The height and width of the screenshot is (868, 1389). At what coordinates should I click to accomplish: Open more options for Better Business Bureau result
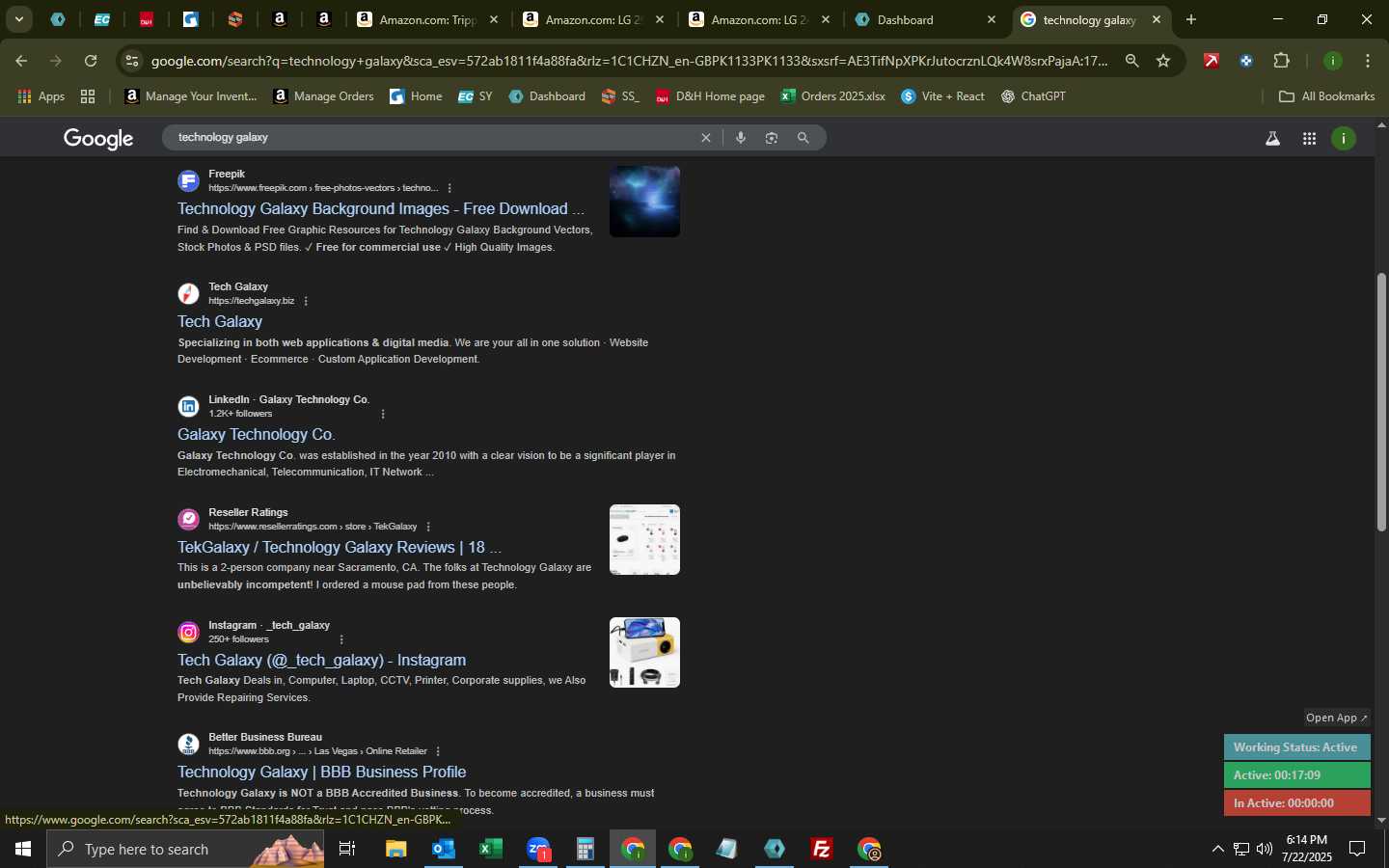(x=438, y=751)
